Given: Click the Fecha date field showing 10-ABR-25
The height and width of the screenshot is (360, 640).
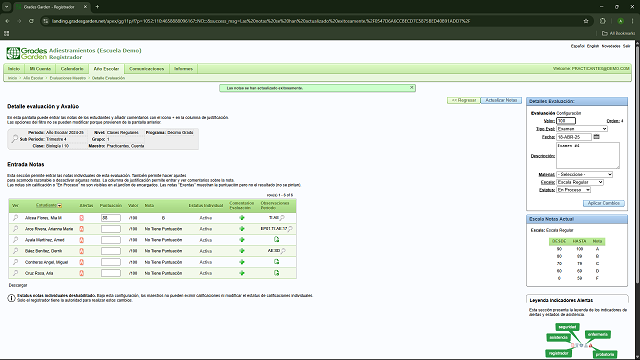Looking at the screenshot, I should [x=574, y=137].
